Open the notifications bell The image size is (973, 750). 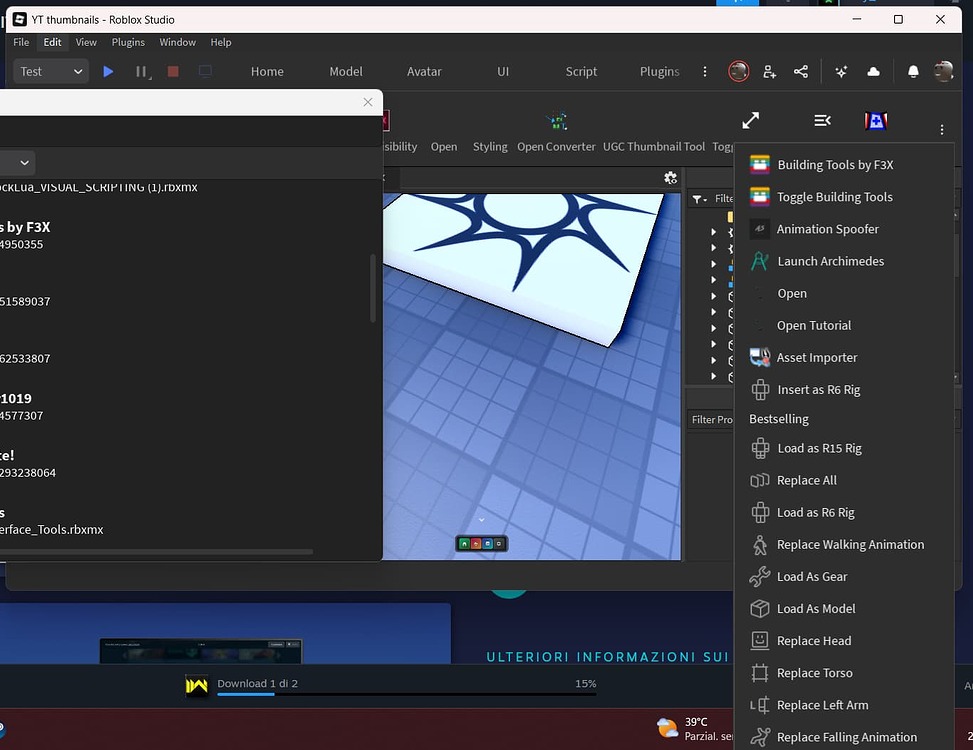click(913, 72)
